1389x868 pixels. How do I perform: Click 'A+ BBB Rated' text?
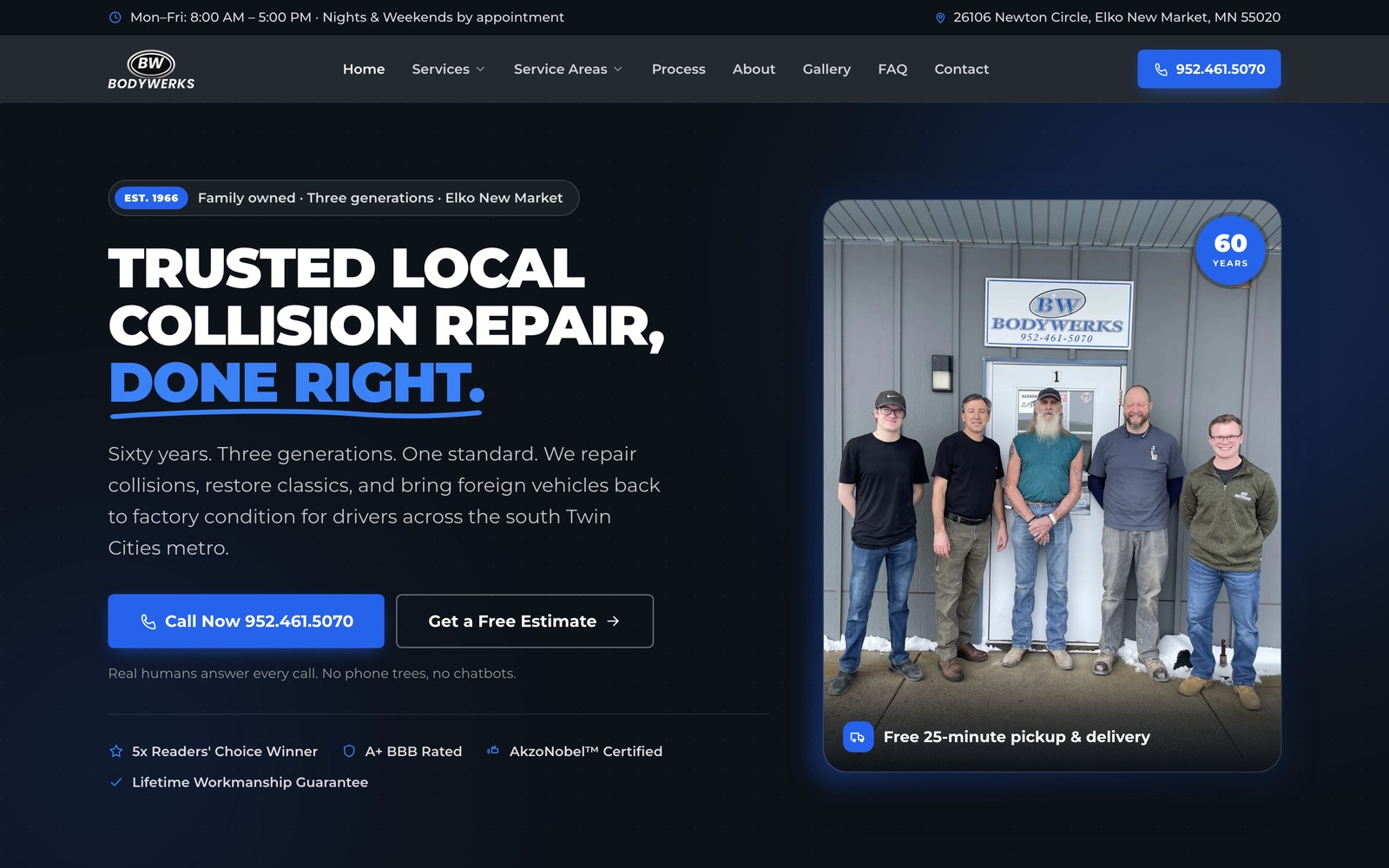point(413,752)
